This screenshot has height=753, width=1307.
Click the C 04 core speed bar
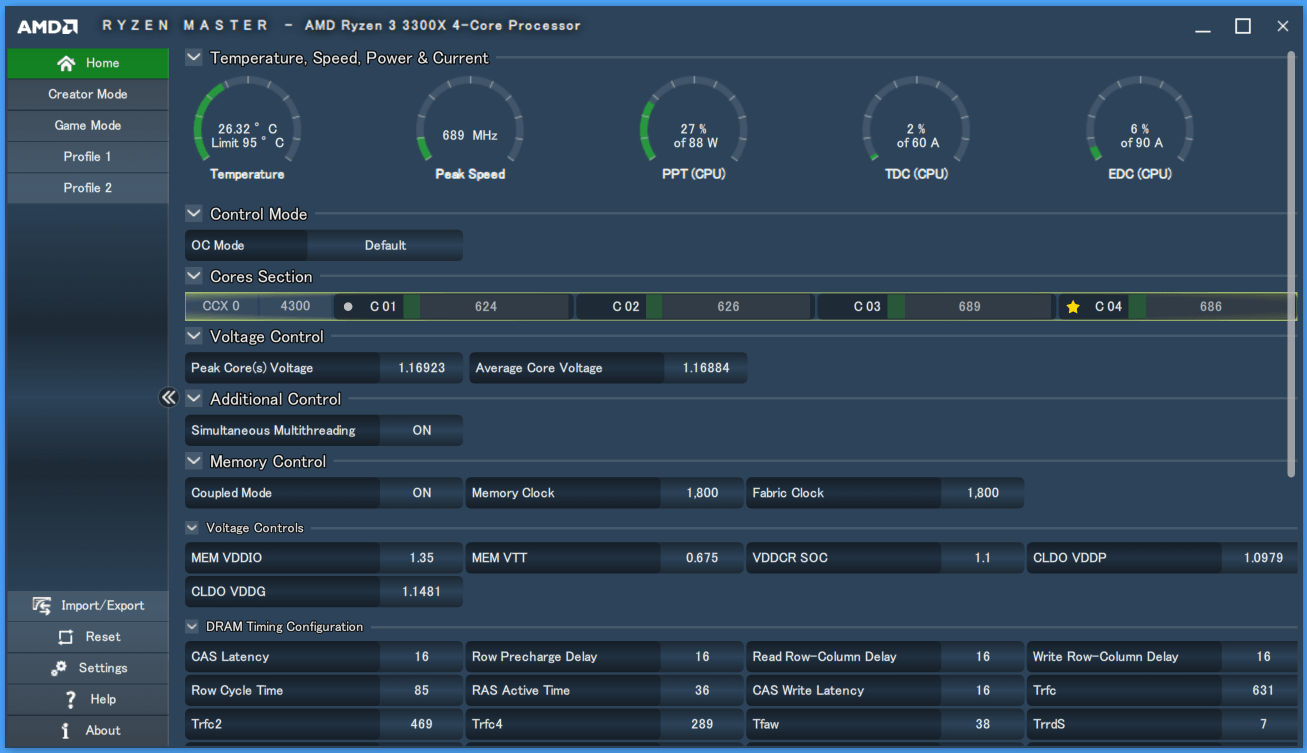(1211, 307)
